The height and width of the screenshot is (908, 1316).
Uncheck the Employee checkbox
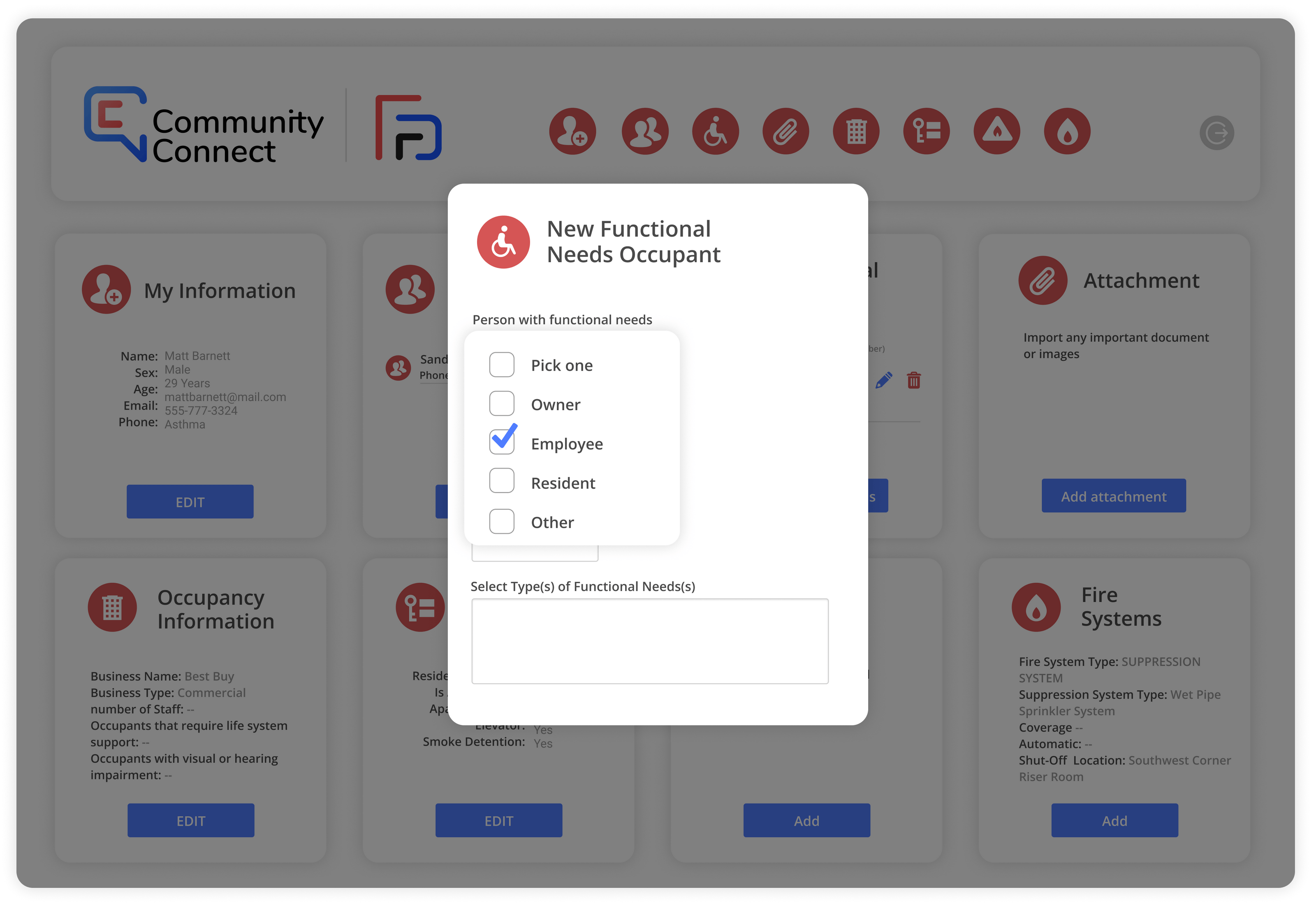pyautogui.click(x=501, y=441)
